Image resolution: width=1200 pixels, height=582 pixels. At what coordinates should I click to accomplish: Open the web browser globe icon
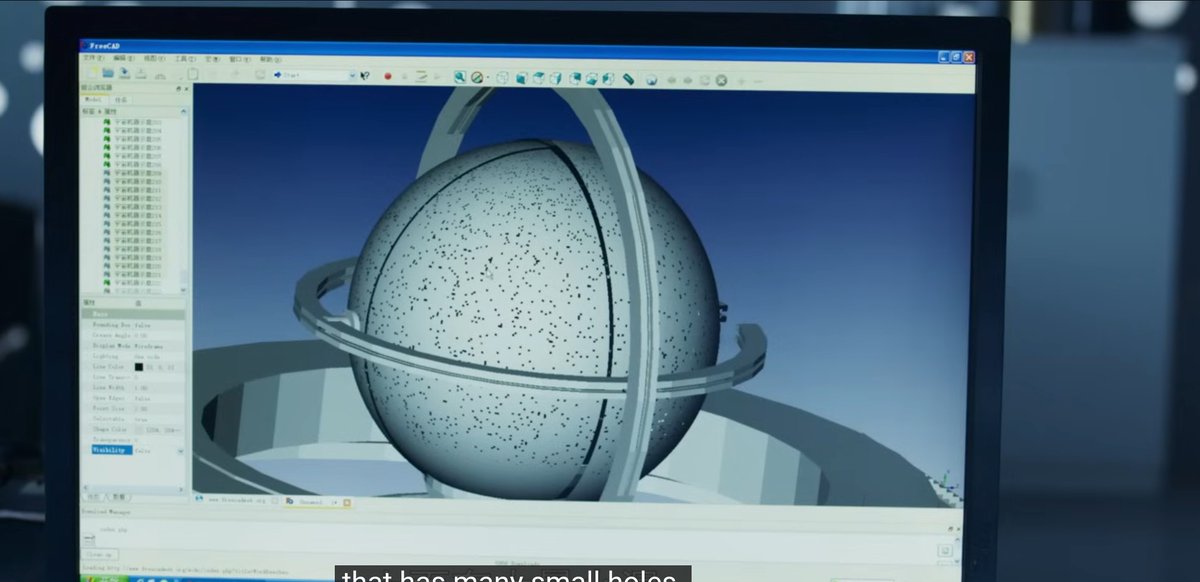651,80
